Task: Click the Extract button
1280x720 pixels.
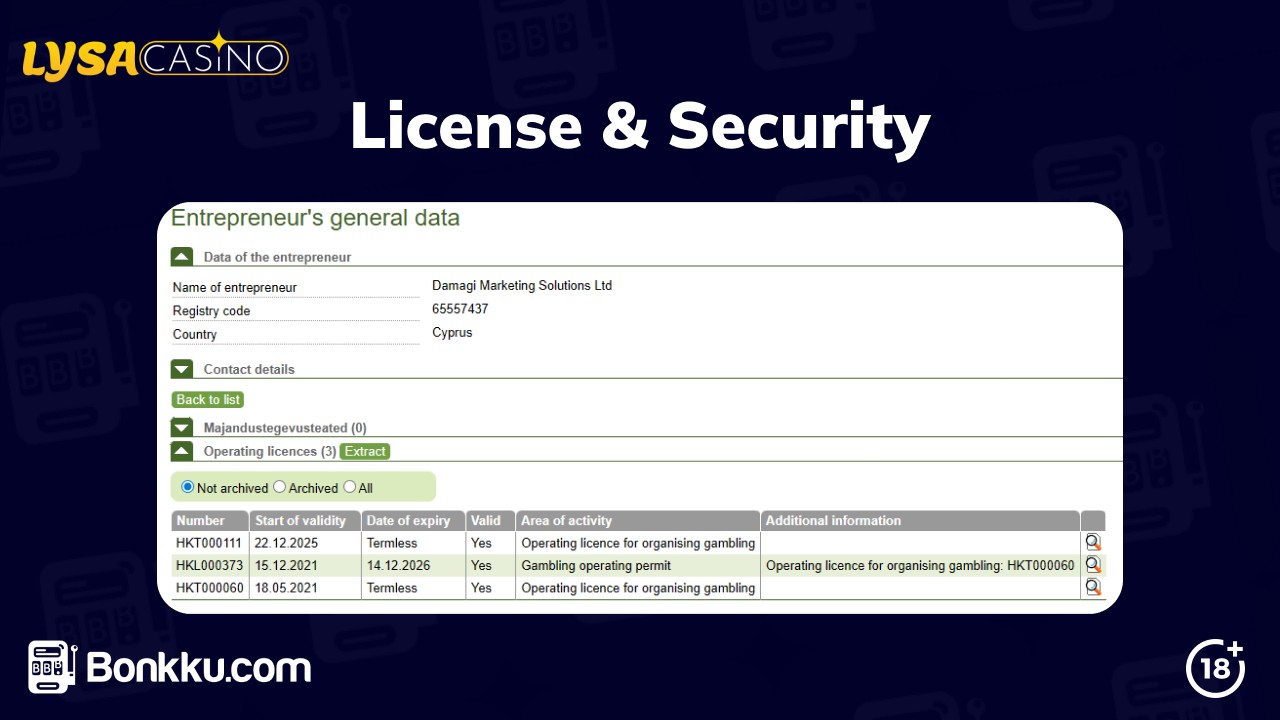Action: [x=365, y=451]
